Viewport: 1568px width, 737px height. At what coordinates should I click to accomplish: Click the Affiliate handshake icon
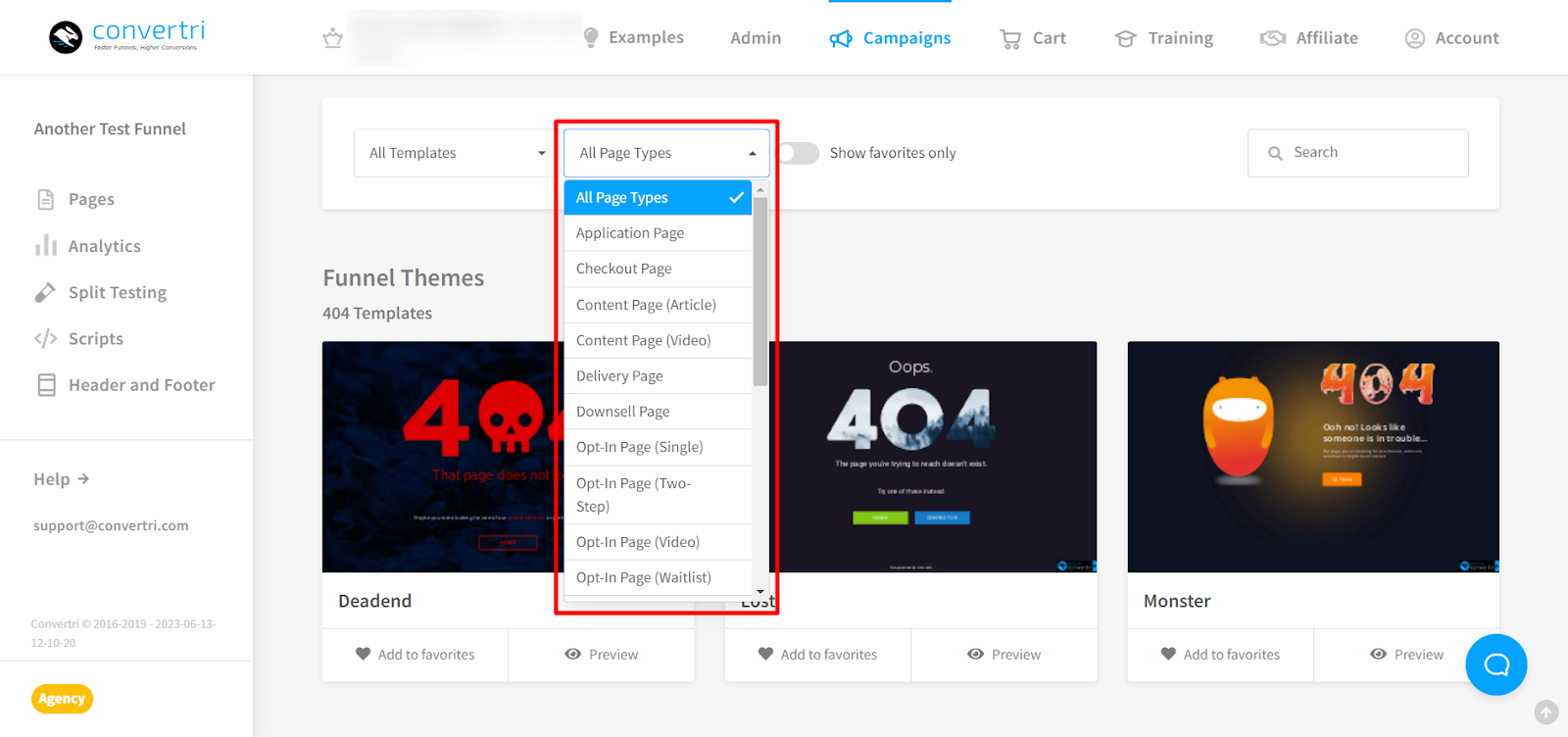[x=1272, y=38]
